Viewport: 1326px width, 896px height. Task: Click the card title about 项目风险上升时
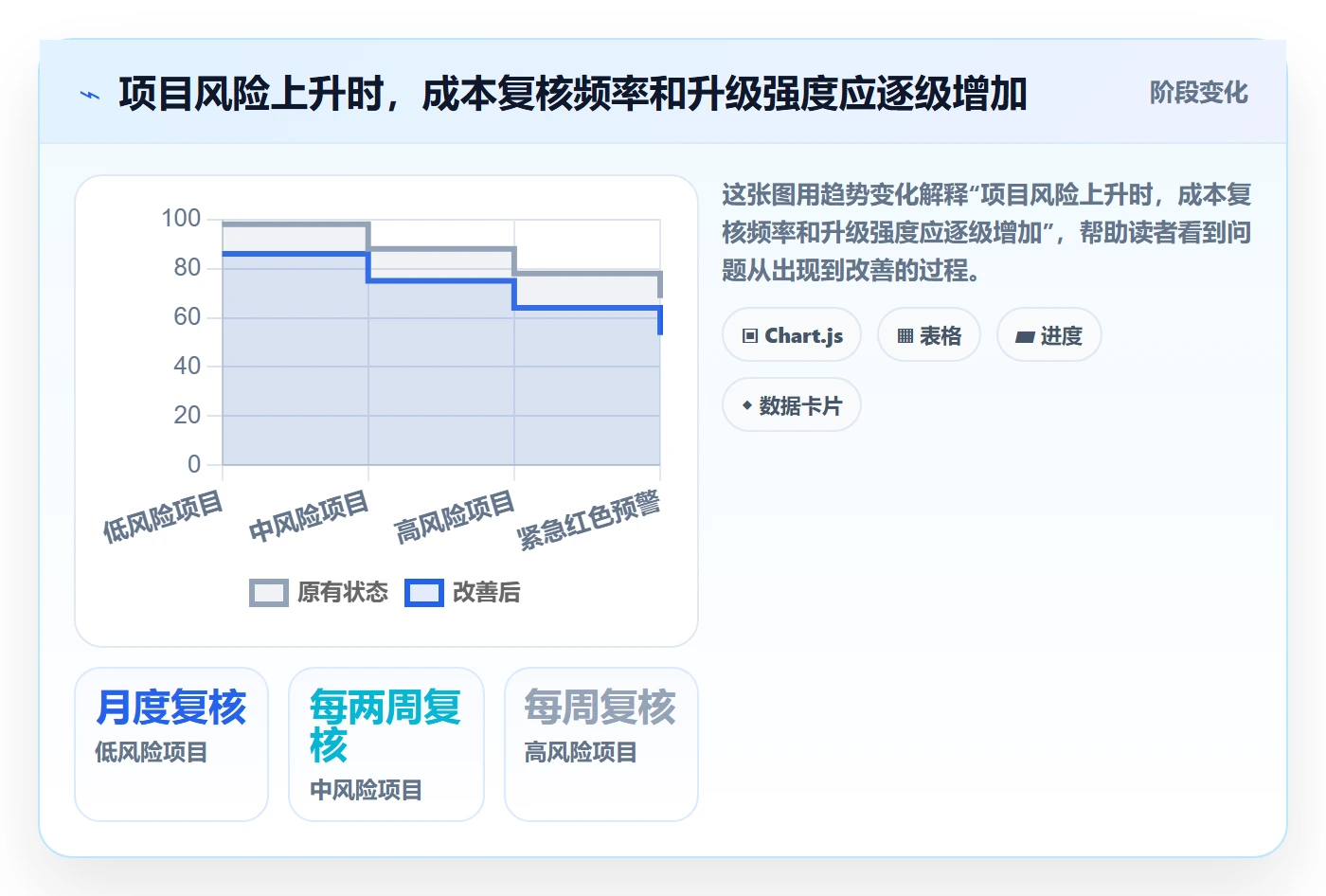click(573, 94)
